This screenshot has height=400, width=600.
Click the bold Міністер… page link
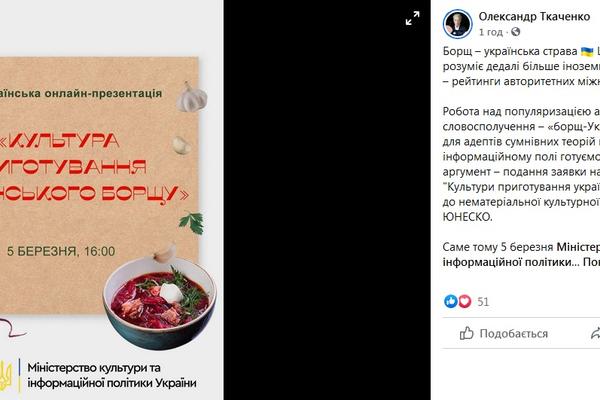pyautogui.click(x=578, y=247)
